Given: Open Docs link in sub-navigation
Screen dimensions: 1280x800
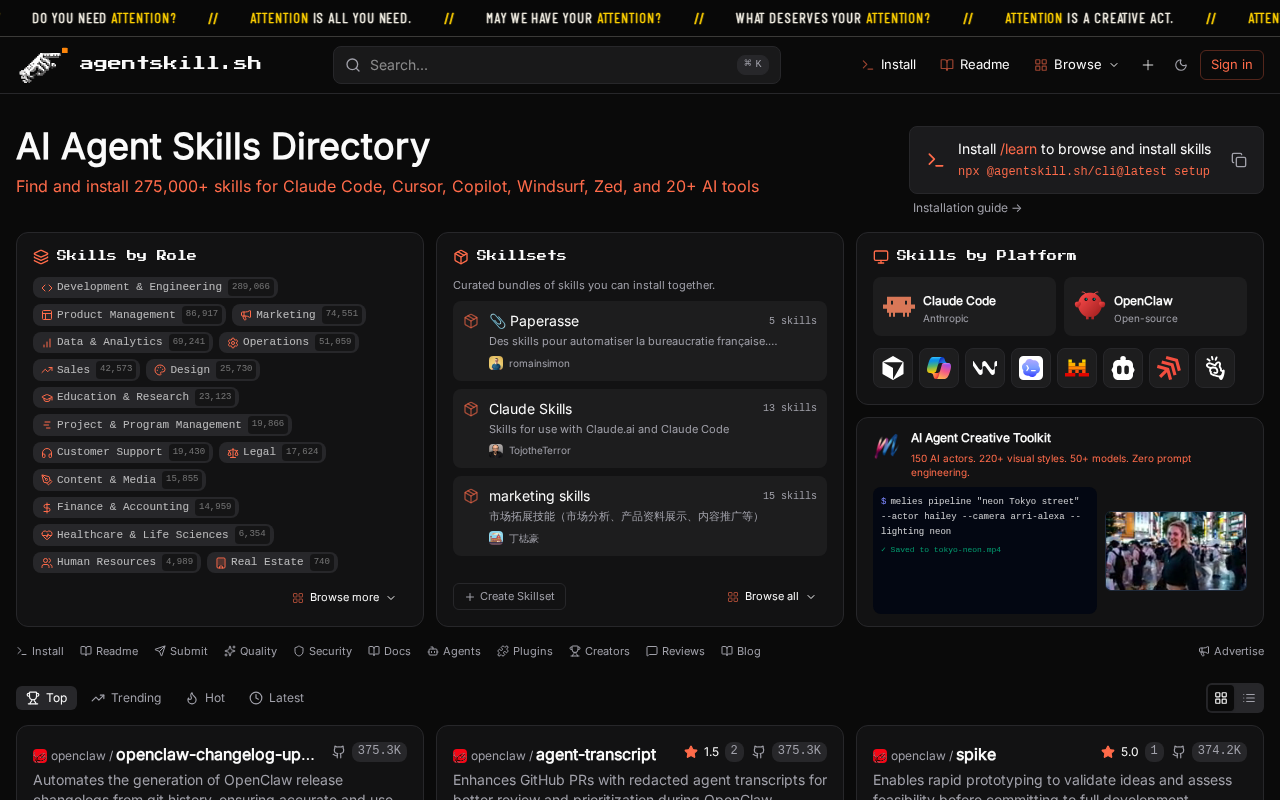Looking at the screenshot, I should click(x=389, y=651).
